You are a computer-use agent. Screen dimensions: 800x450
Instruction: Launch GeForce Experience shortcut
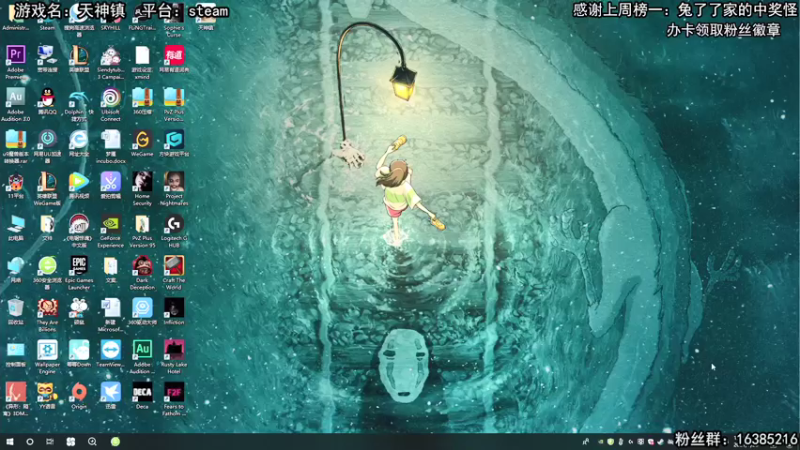click(x=110, y=224)
